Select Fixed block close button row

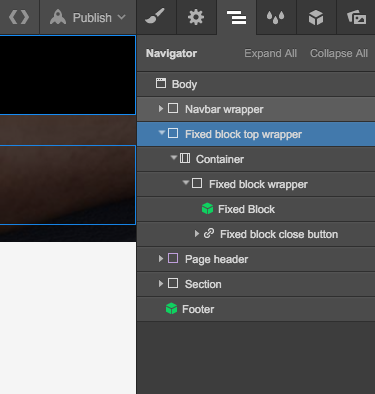pyautogui.click(x=256, y=234)
